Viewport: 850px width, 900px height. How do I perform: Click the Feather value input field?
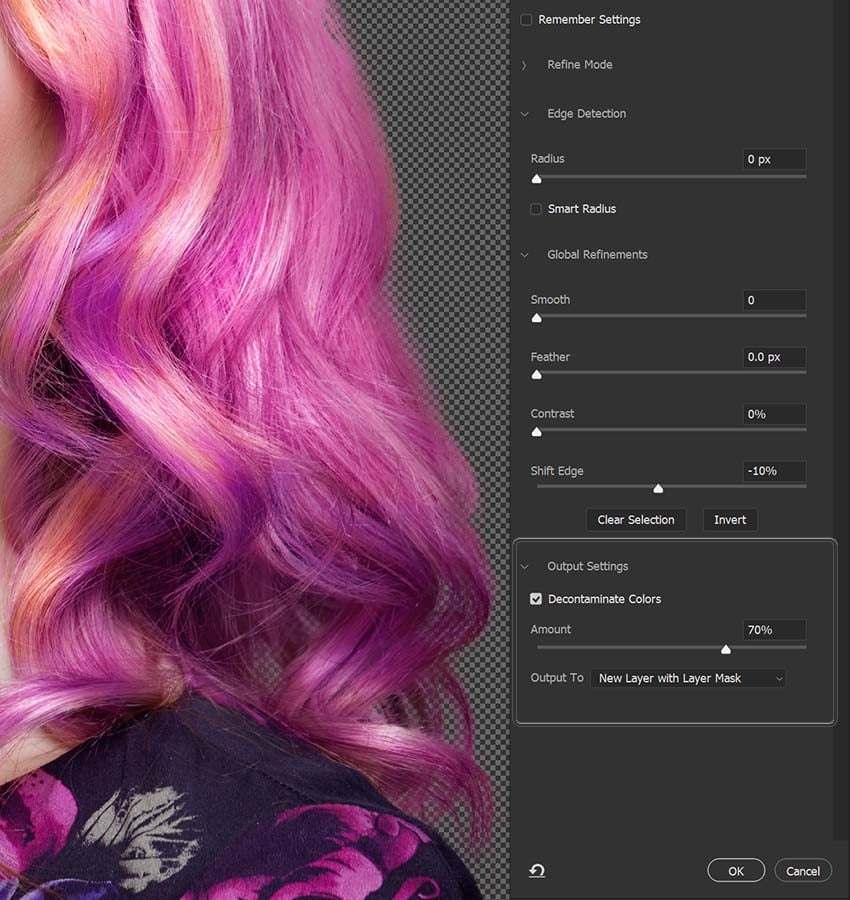coord(773,357)
